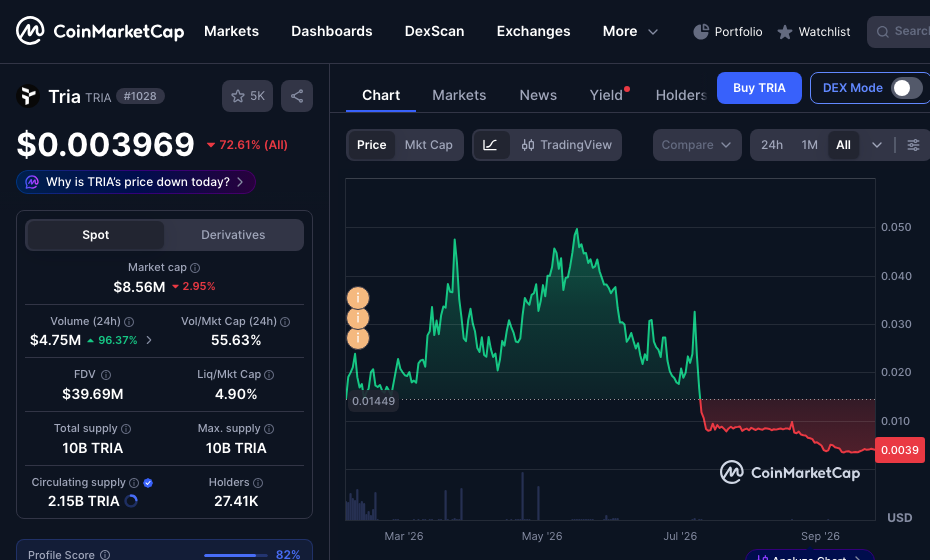Expand more time range options chevron
930x560 pixels.
[x=877, y=145]
